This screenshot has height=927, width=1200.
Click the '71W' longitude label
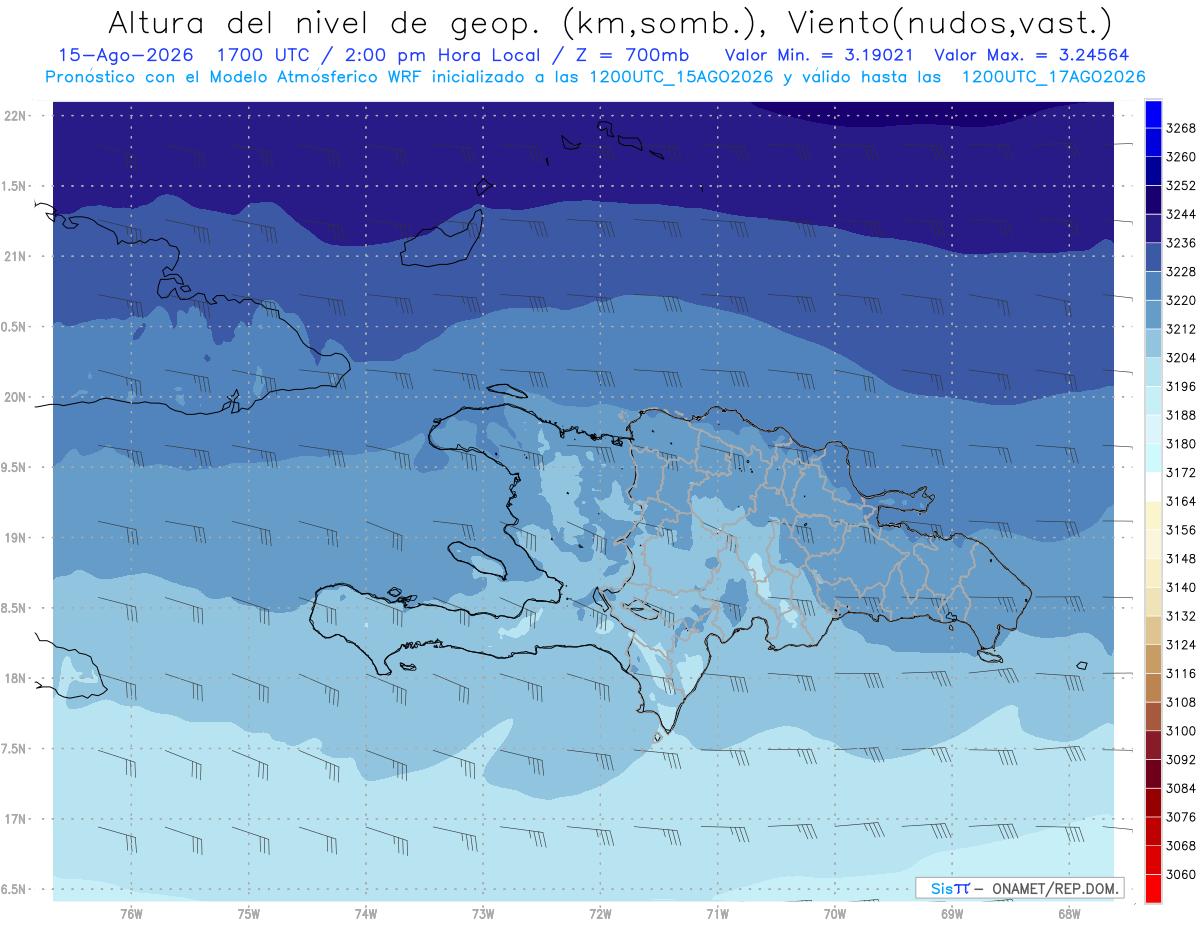point(717,914)
